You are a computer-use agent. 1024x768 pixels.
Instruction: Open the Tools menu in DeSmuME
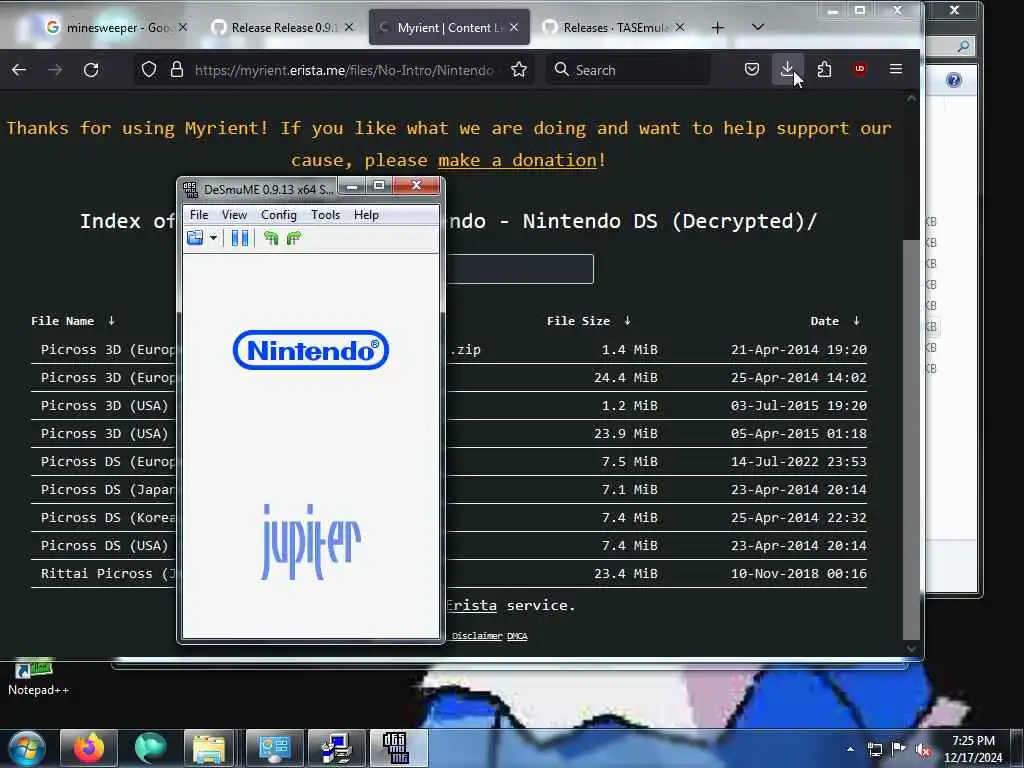pos(325,215)
